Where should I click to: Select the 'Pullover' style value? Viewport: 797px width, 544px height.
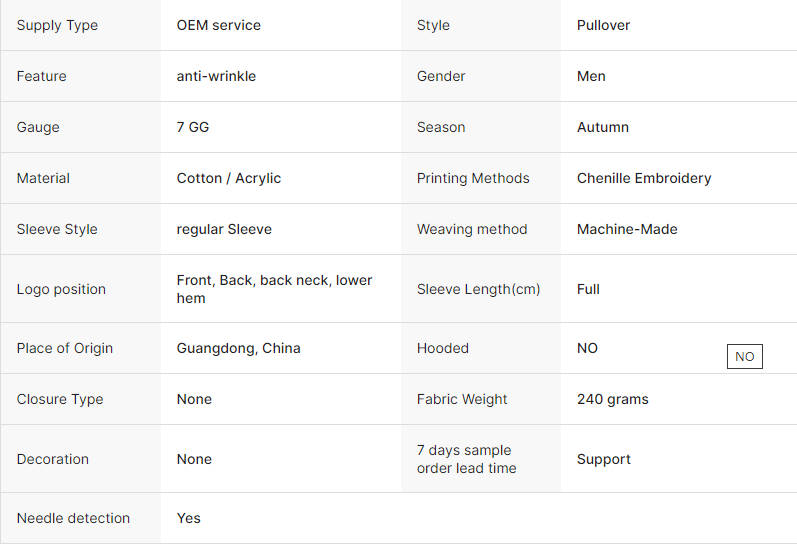[603, 25]
